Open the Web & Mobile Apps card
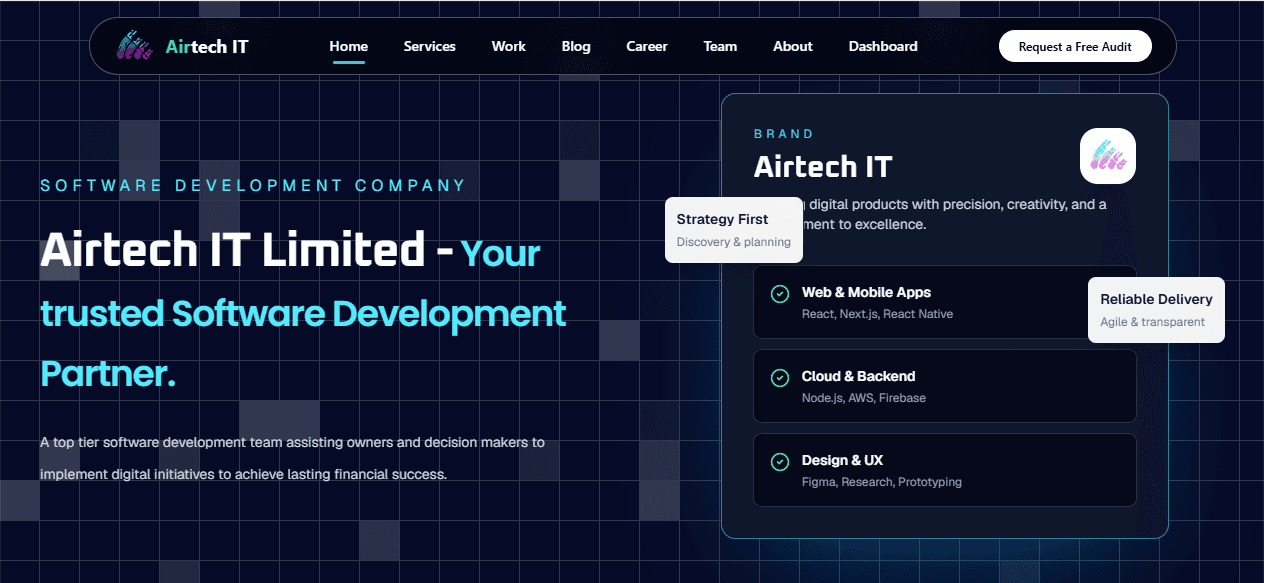This screenshot has height=583, width=1264. click(x=944, y=302)
